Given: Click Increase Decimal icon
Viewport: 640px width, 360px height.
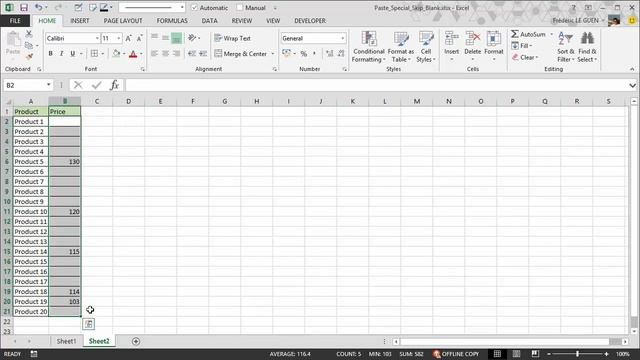Looking at the screenshot, I should coord(330,53).
